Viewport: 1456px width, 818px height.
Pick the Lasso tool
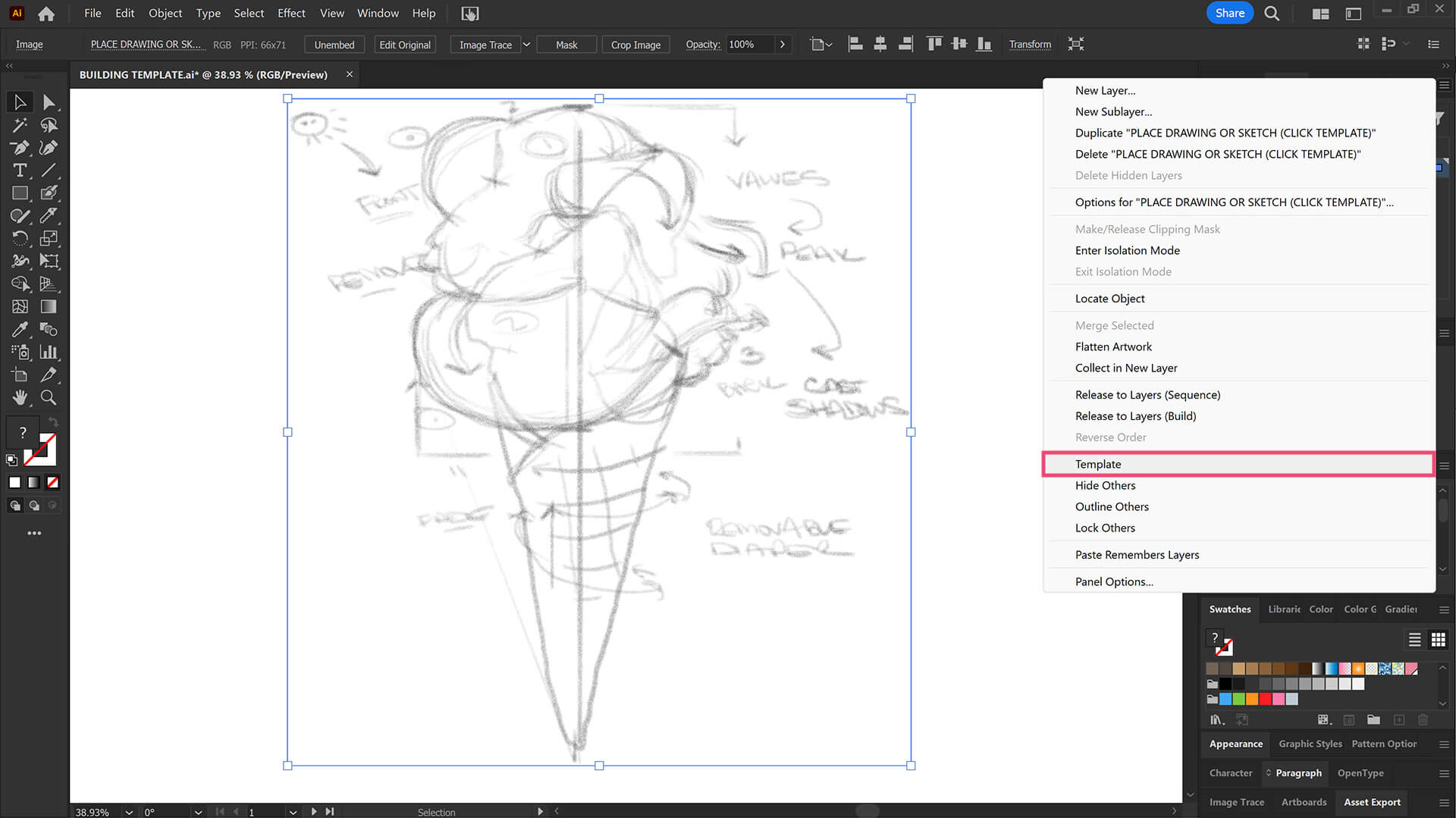pyautogui.click(x=49, y=125)
